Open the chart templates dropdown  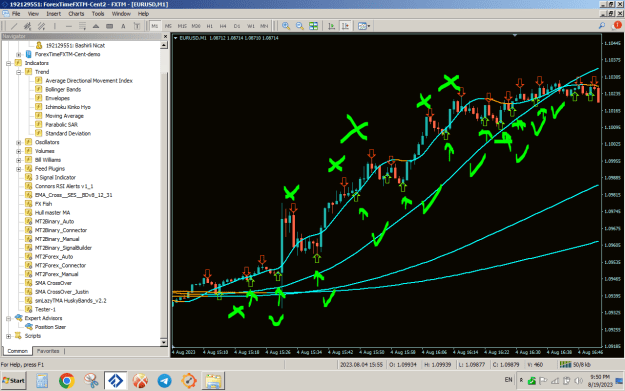[364, 26]
